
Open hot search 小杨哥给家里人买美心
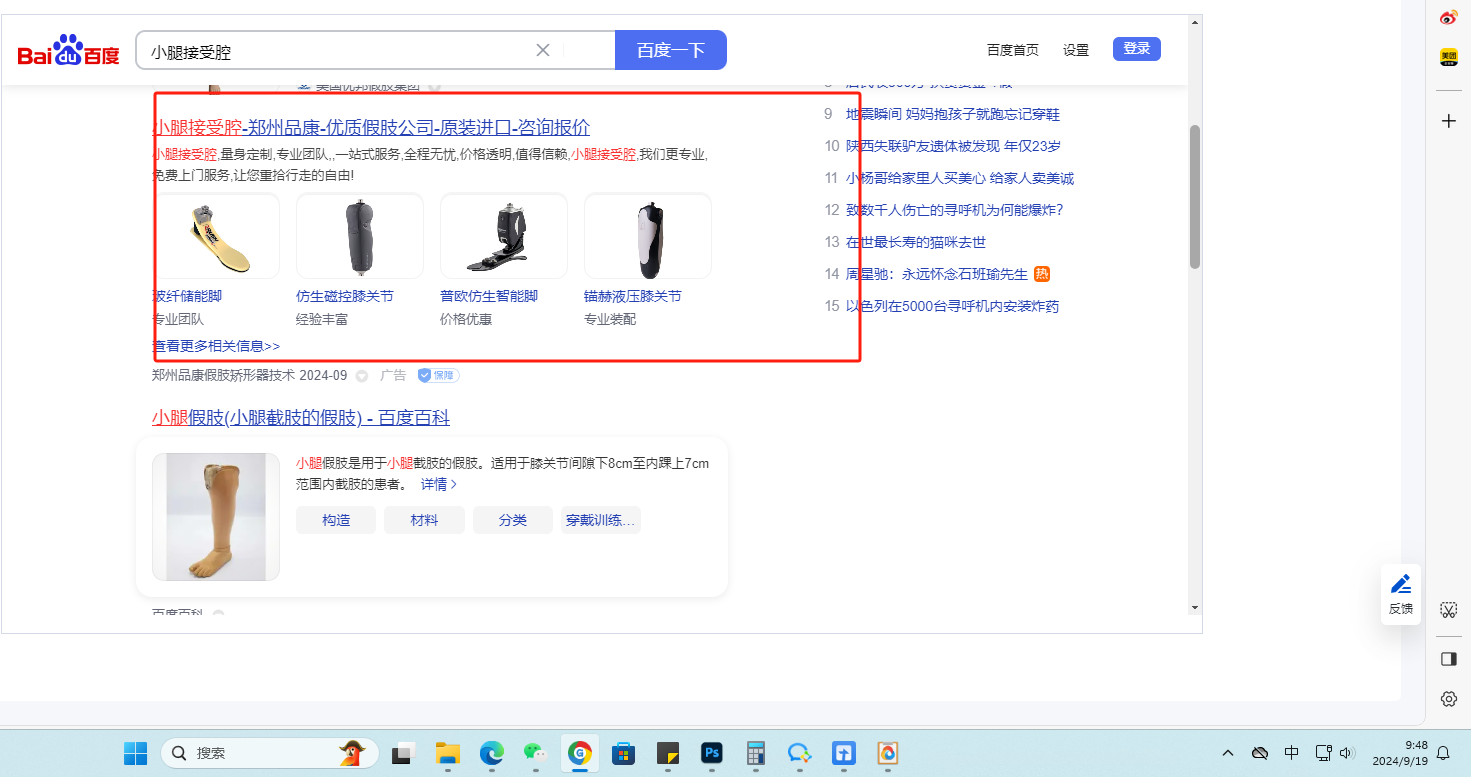[x=960, y=178]
